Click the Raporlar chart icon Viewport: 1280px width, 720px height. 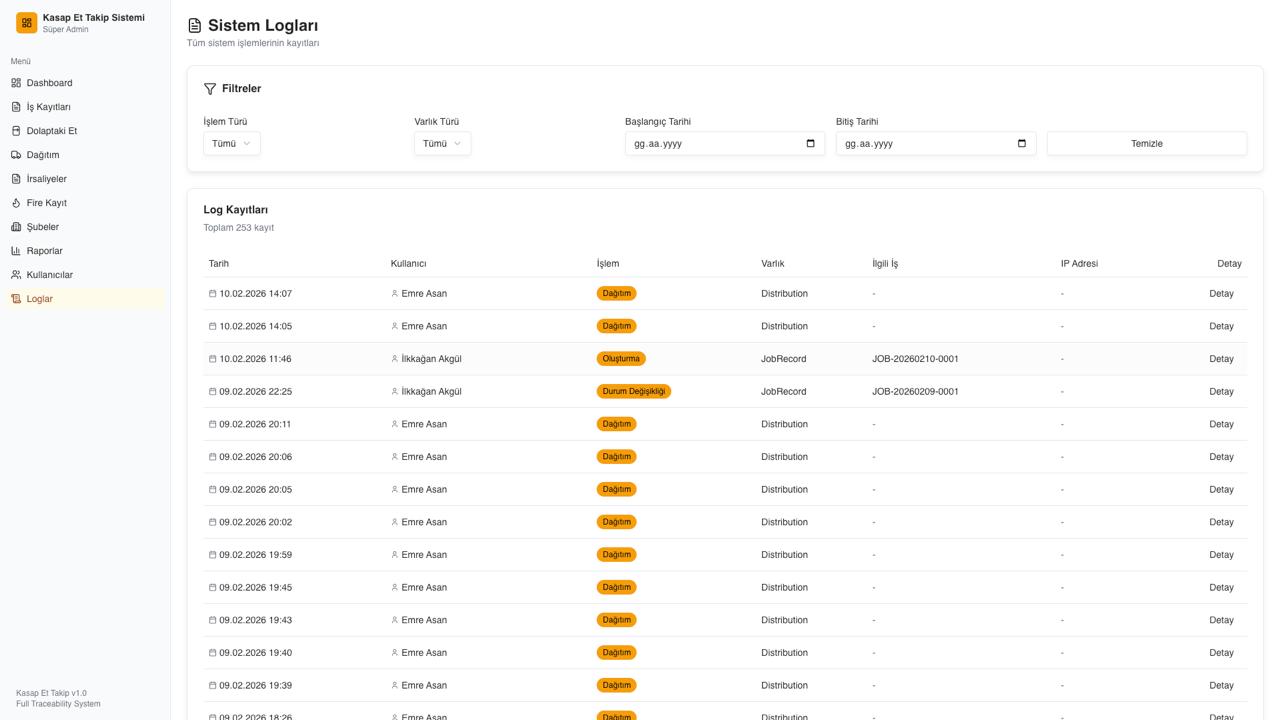click(x=16, y=251)
